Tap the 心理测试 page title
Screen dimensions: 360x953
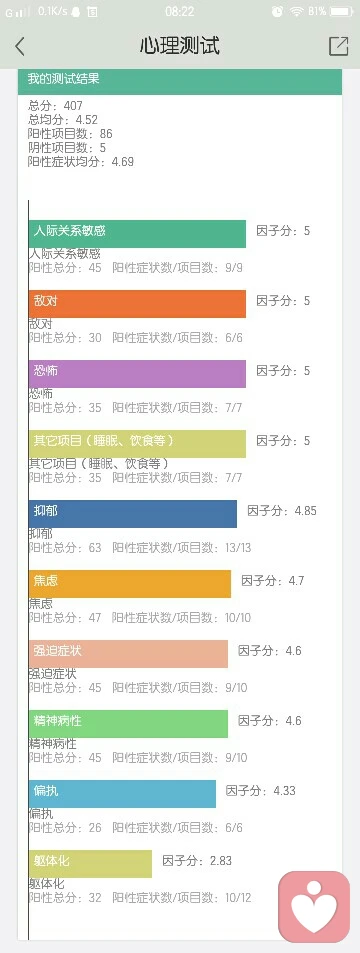pos(179,46)
